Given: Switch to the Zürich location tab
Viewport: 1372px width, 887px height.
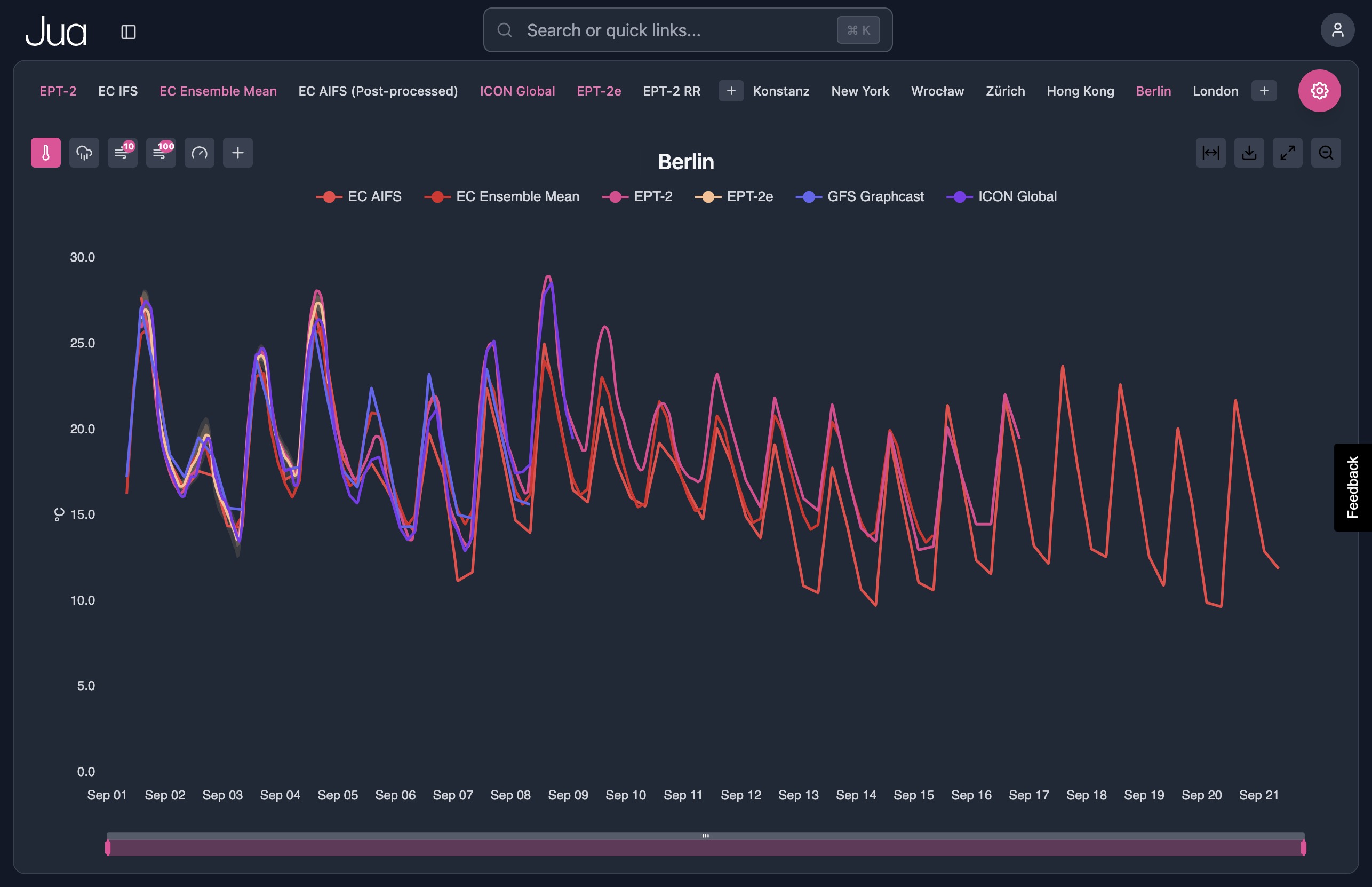Looking at the screenshot, I should click(1005, 91).
